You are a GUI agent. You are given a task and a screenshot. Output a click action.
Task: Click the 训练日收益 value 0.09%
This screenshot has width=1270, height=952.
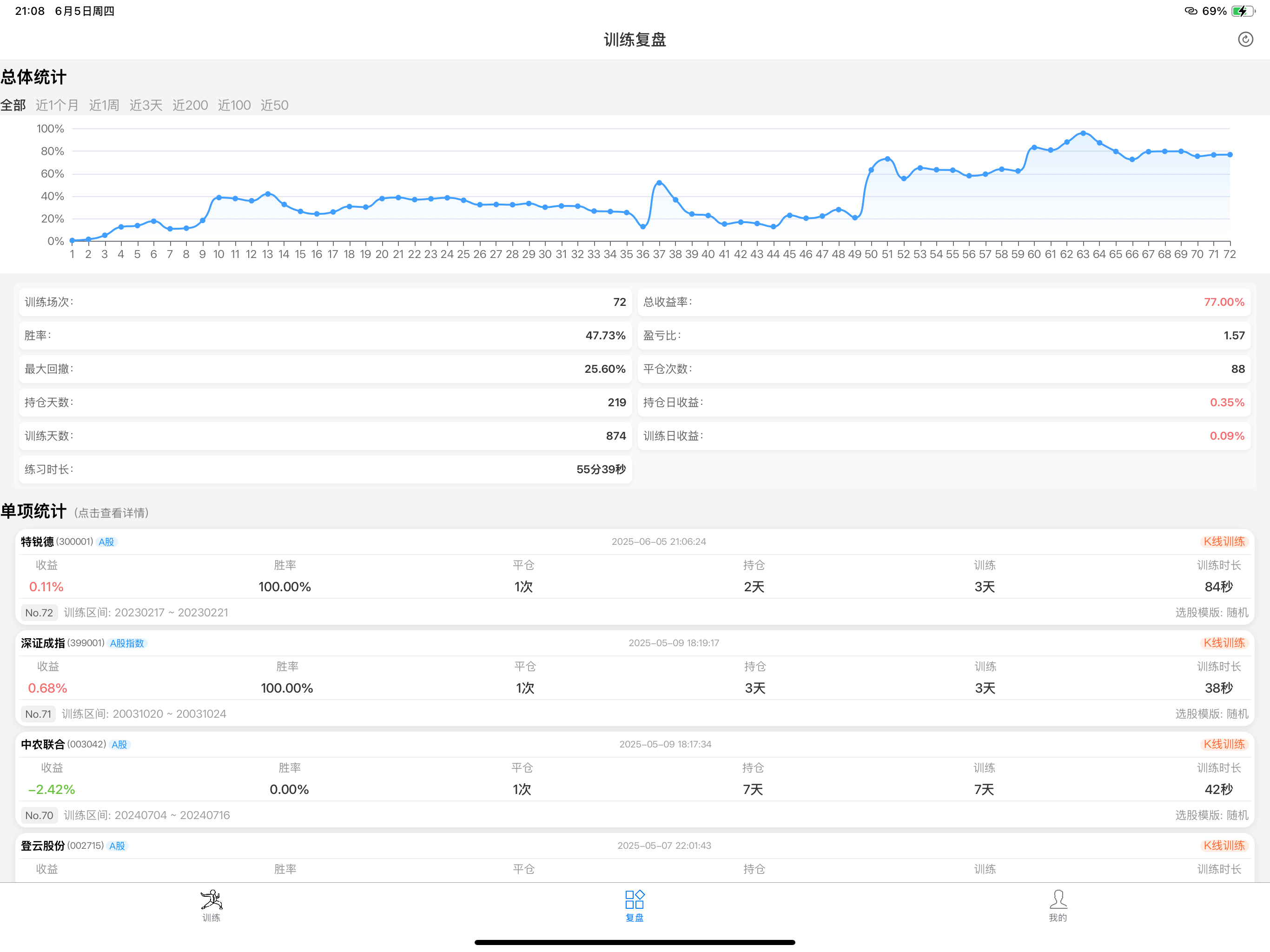pos(1228,436)
